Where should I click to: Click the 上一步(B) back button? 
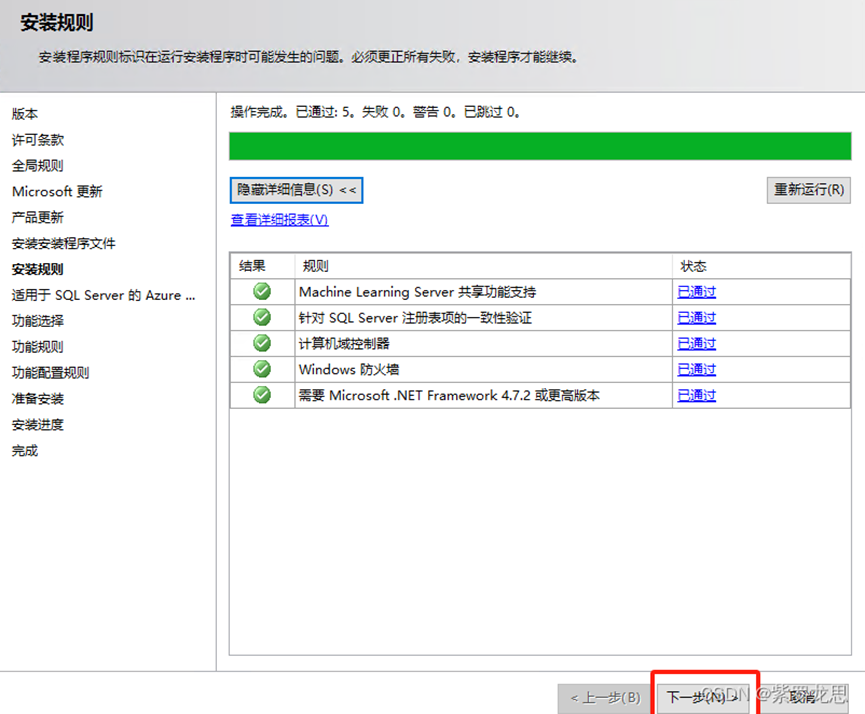click(605, 698)
